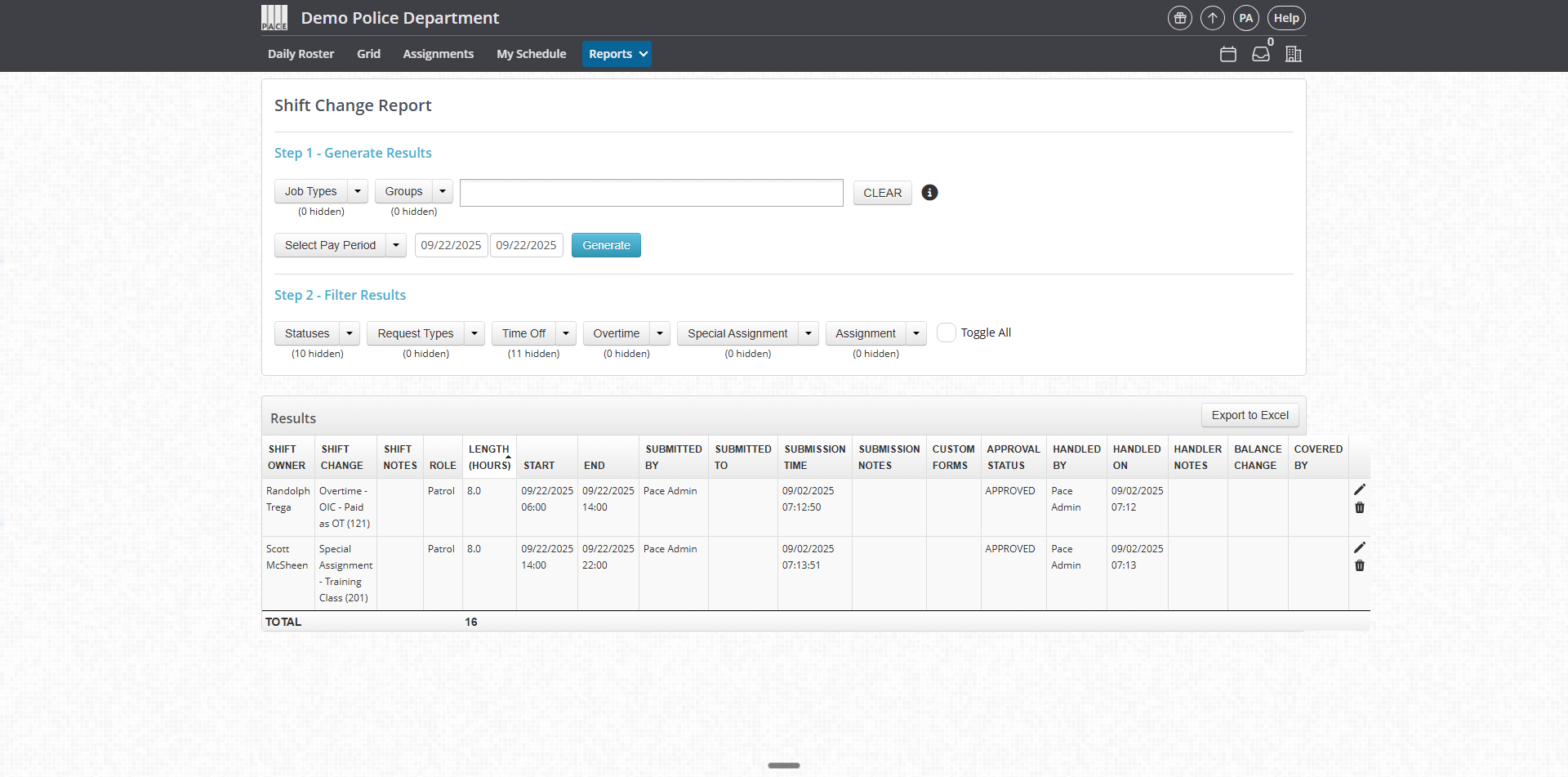Expand the Time Off filter dropdown arrow
Image resolution: width=1568 pixels, height=777 pixels.
point(566,333)
